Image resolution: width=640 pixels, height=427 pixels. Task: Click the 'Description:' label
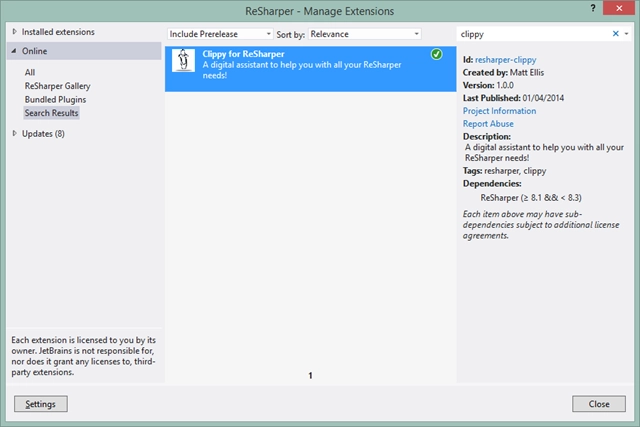point(487,136)
